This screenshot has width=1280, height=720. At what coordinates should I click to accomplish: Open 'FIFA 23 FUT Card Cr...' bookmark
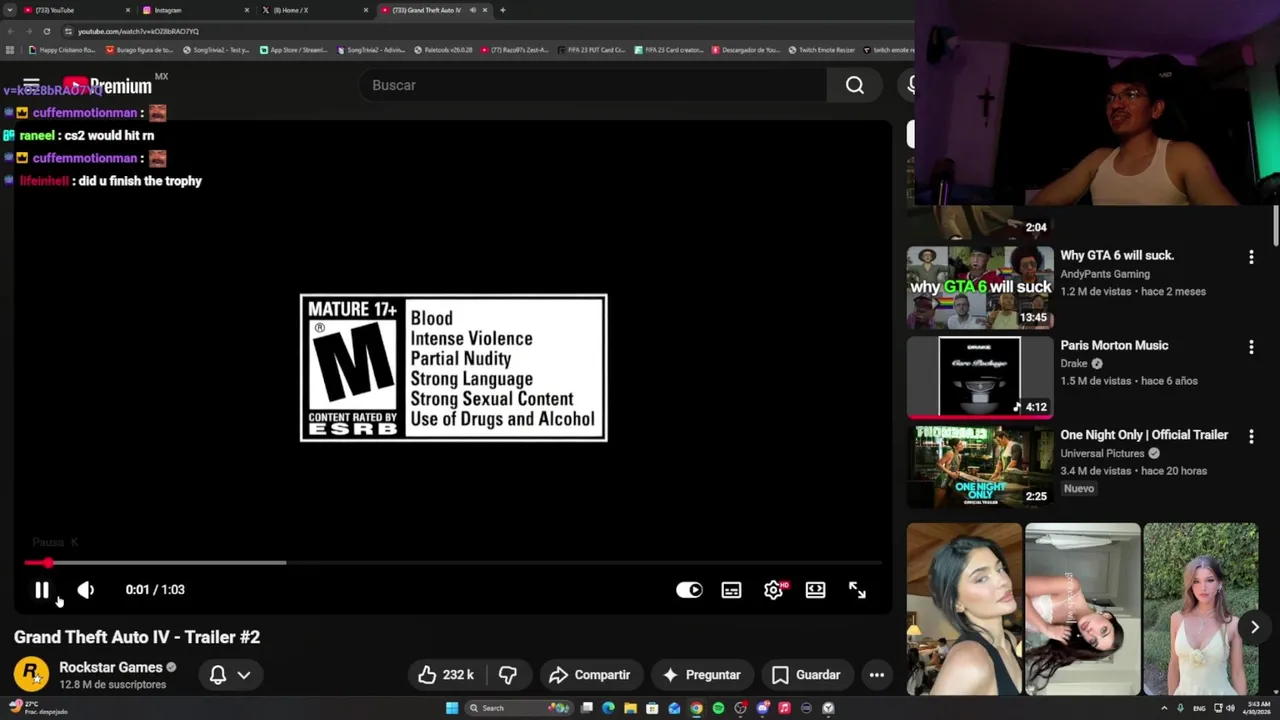pos(592,50)
